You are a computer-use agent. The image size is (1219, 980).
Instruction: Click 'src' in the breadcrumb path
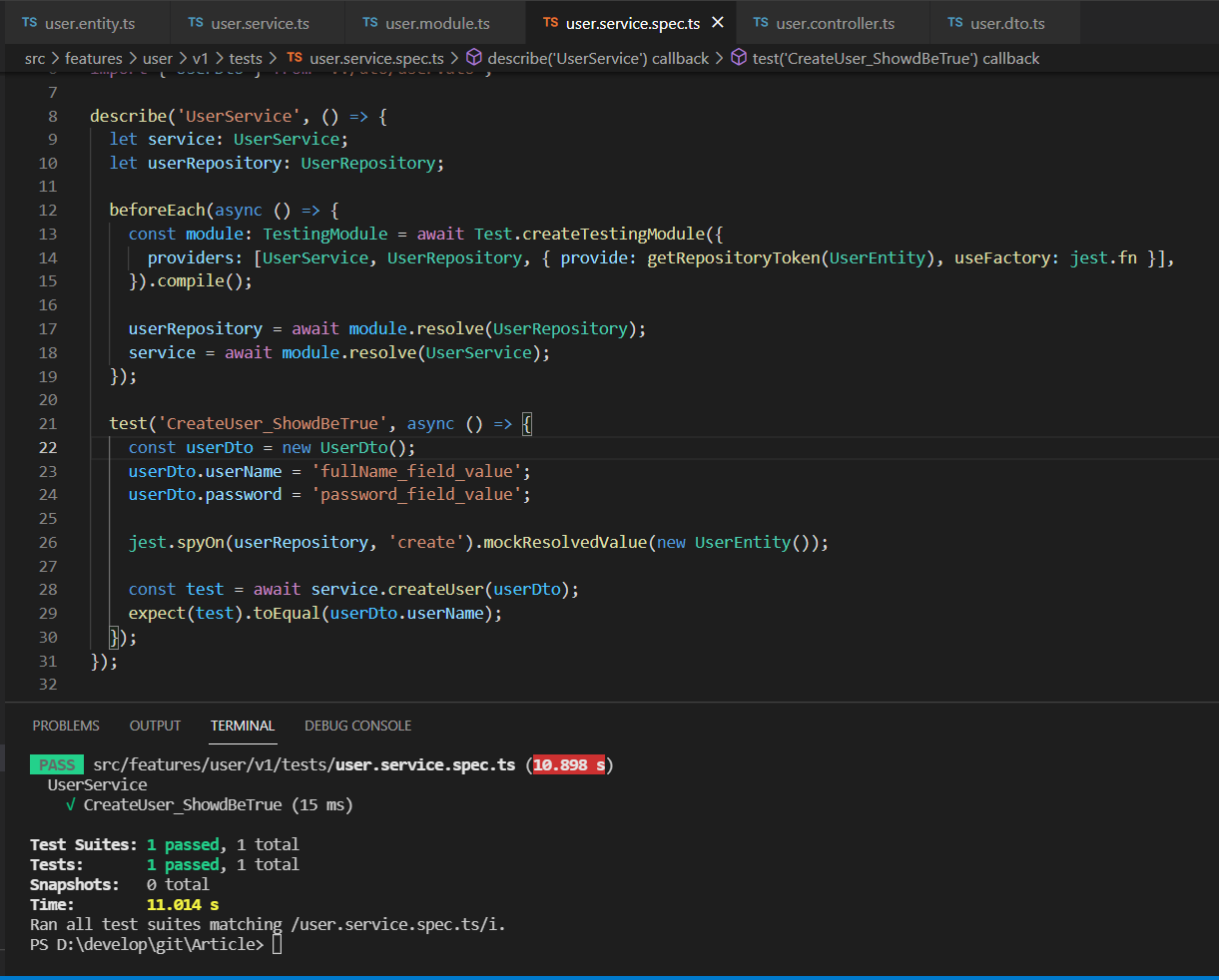[37, 58]
